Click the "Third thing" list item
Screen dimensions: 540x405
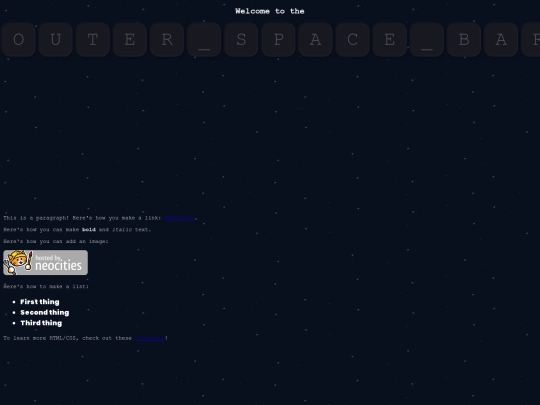pyautogui.click(x=41, y=323)
